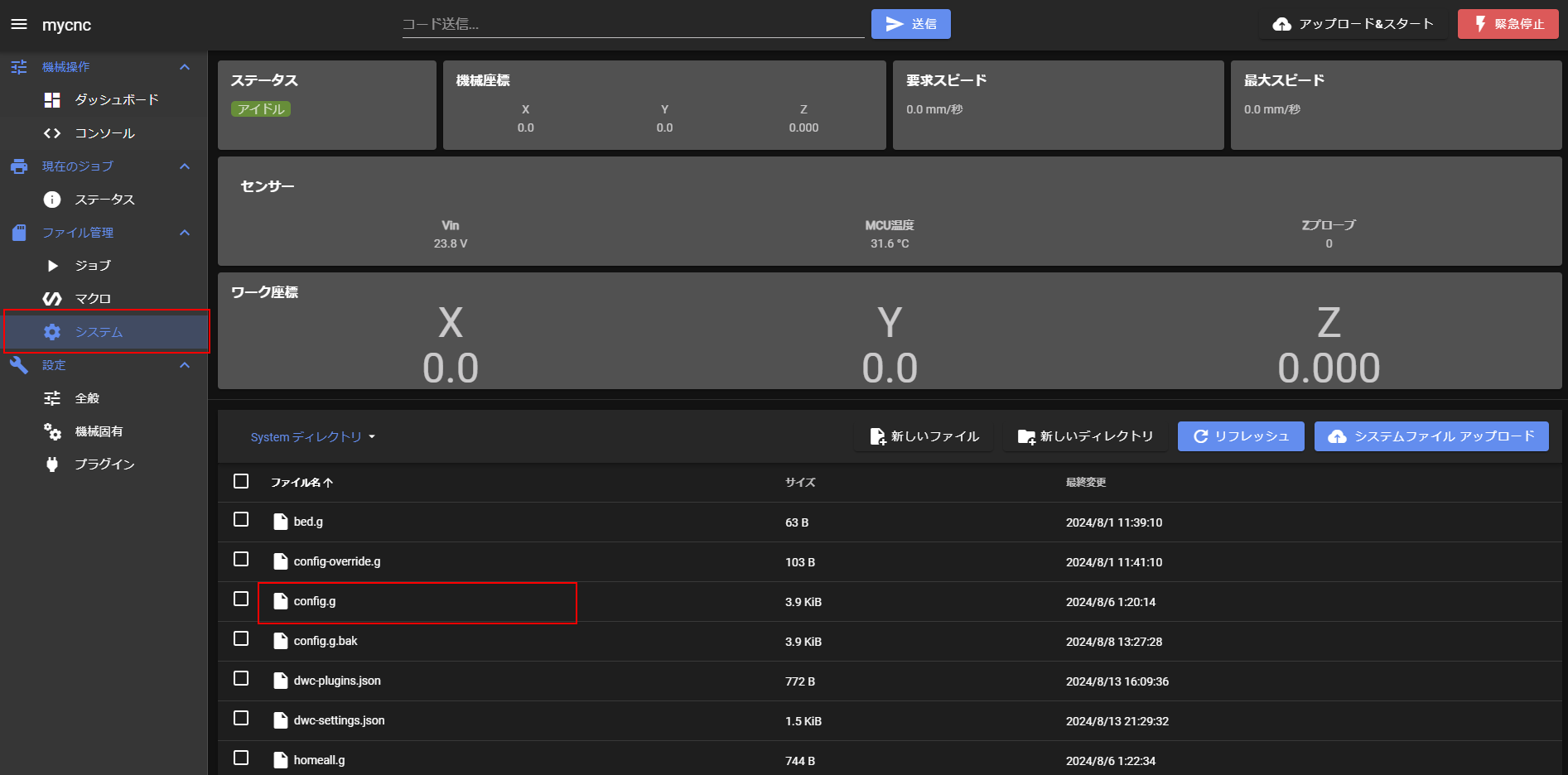1568x775 pixels.
Task: Open the ステータス job page
Action: pos(104,200)
